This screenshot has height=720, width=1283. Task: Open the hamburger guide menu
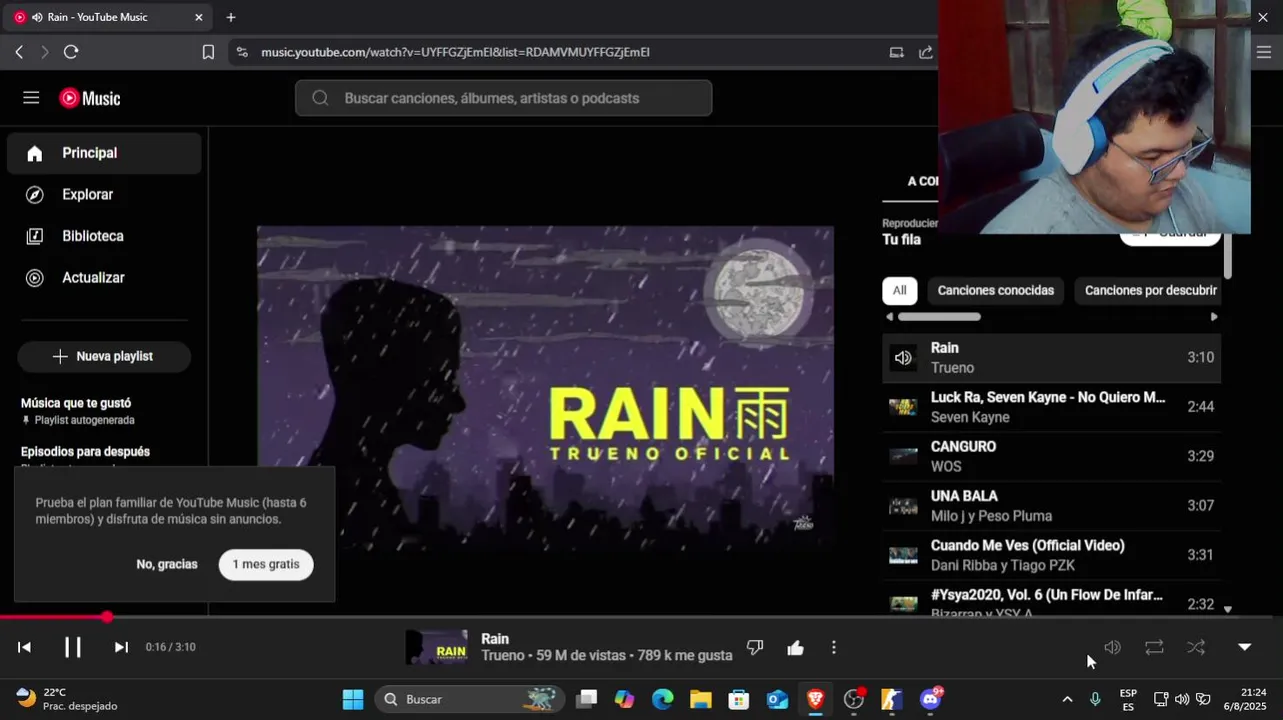pos(31,98)
